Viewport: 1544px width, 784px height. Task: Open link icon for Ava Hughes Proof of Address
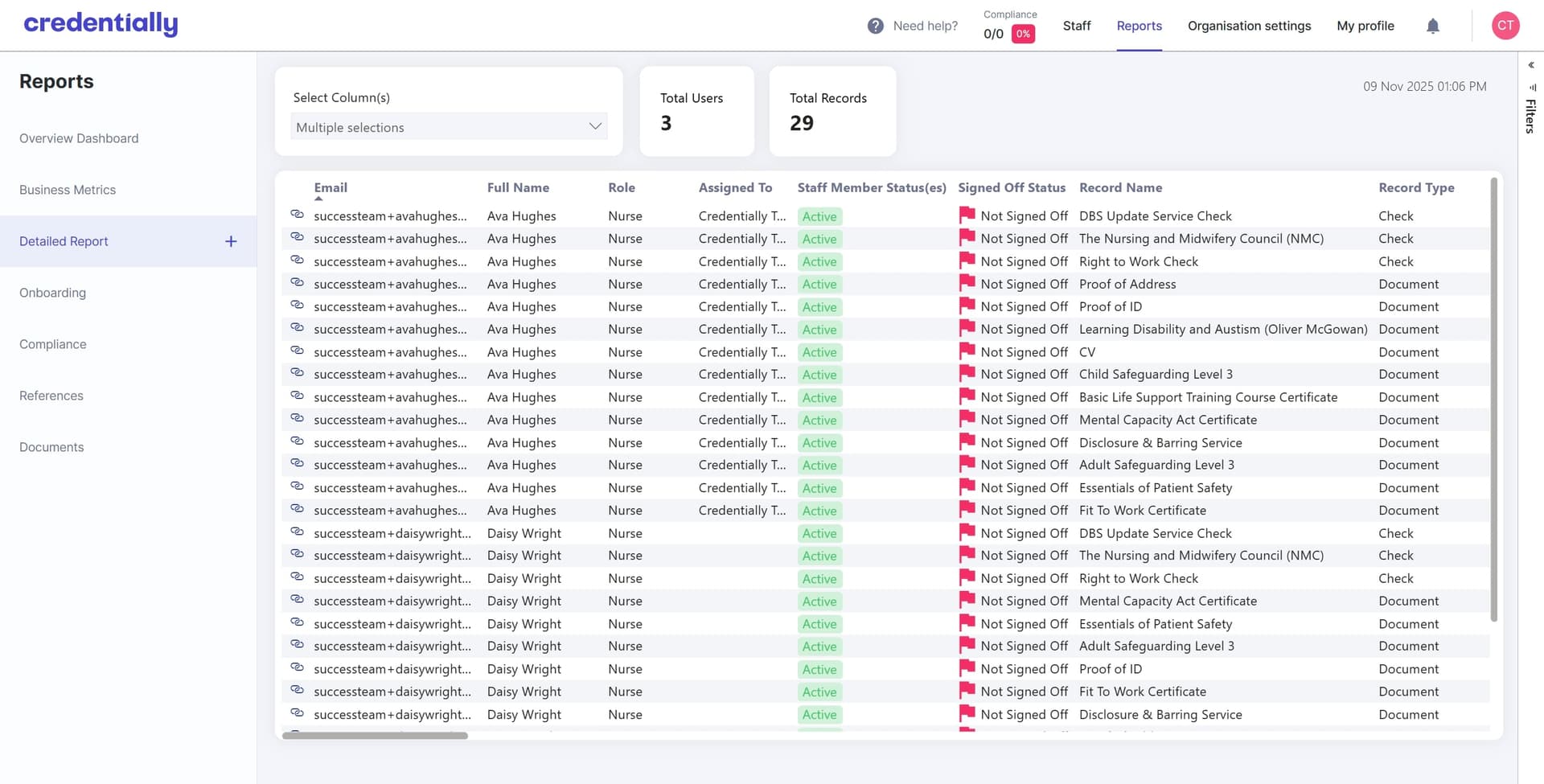(297, 283)
